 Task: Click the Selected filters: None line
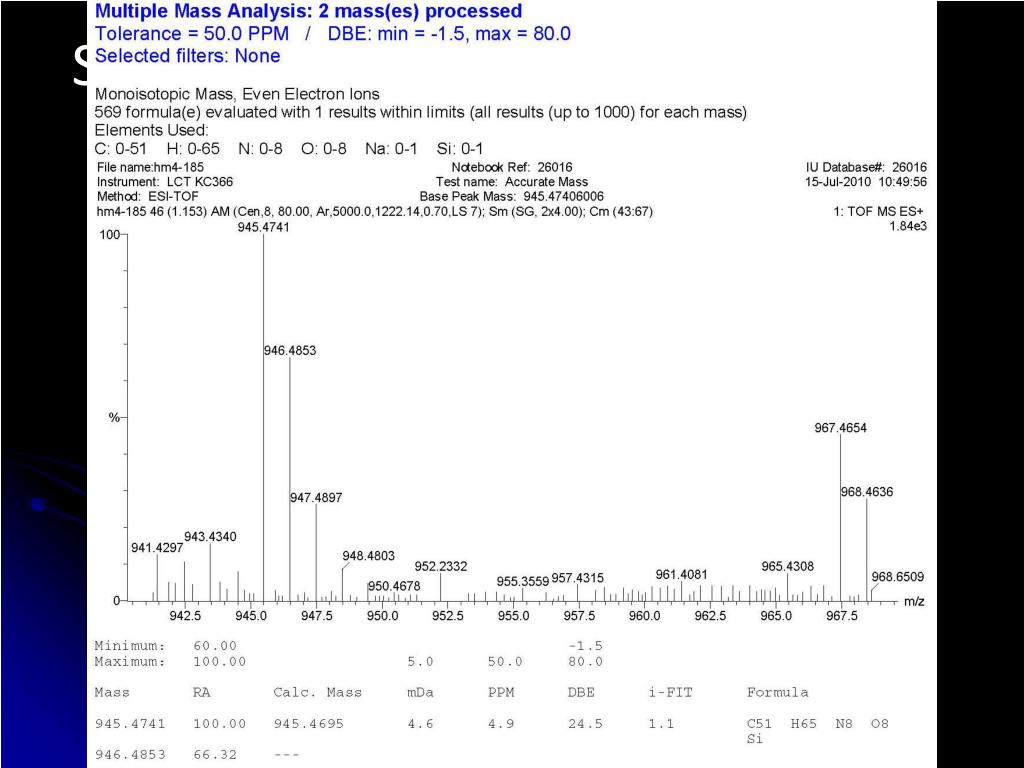pos(187,56)
